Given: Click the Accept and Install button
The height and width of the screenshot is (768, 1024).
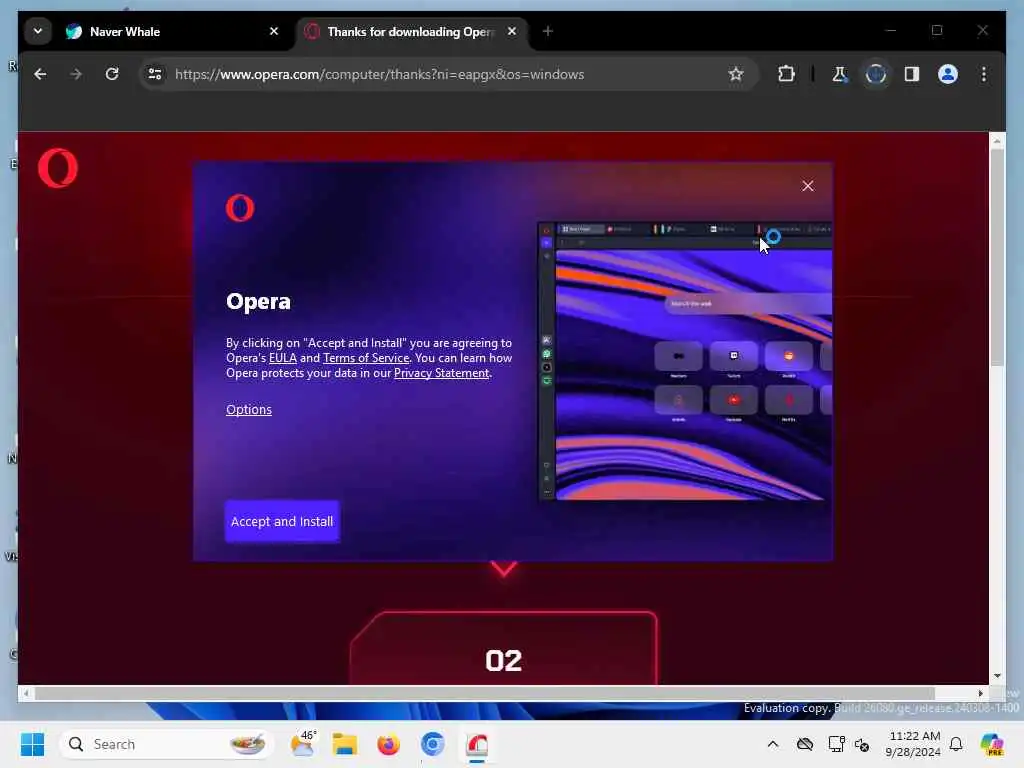Looking at the screenshot, I should coord(282,521).
